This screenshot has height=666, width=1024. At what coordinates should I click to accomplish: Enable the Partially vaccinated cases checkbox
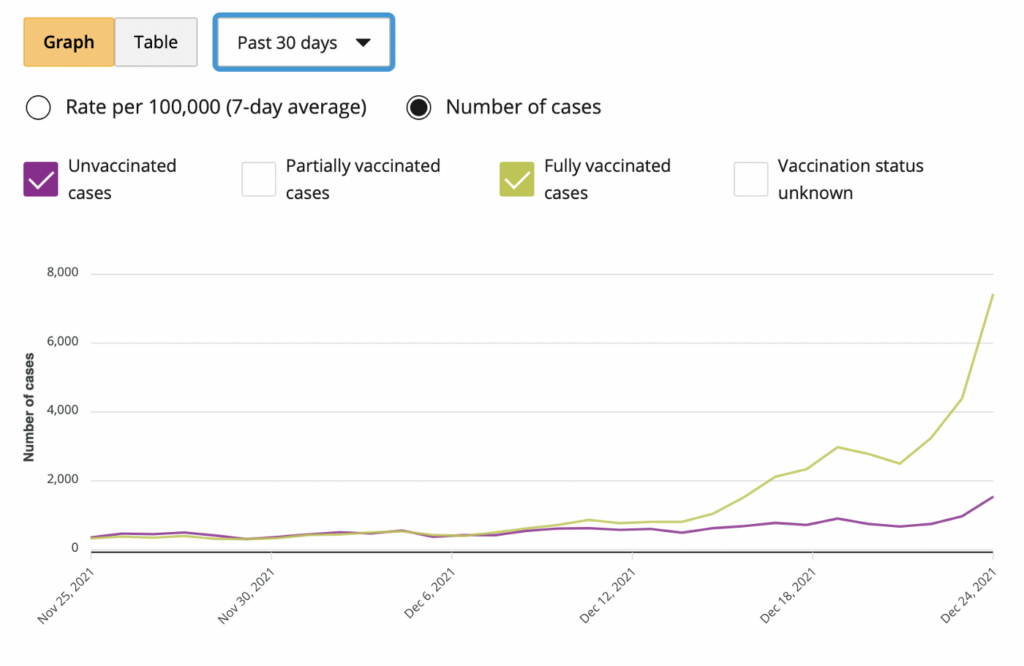pos(259,180)
